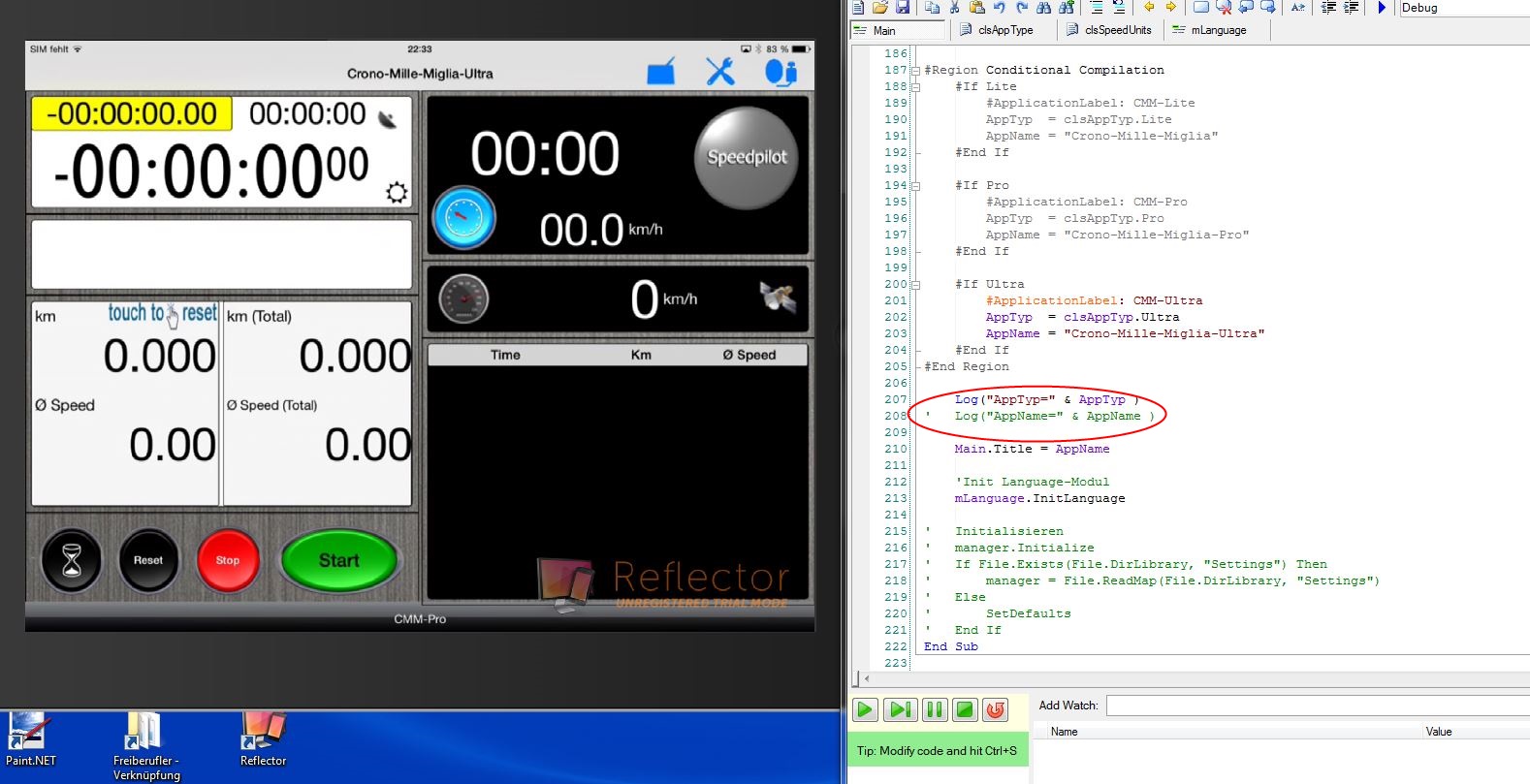Image resolution: width=1530 pixels, height=784 pixels.
Task: Click the Speedpilot round button
Action: pyautogui.click(x=747, y=157)
